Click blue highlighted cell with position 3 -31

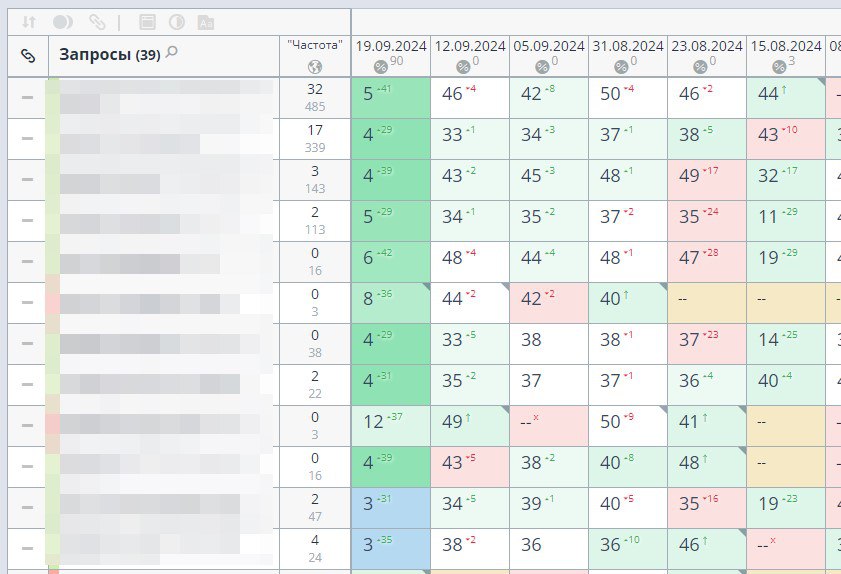click(391, 508)
